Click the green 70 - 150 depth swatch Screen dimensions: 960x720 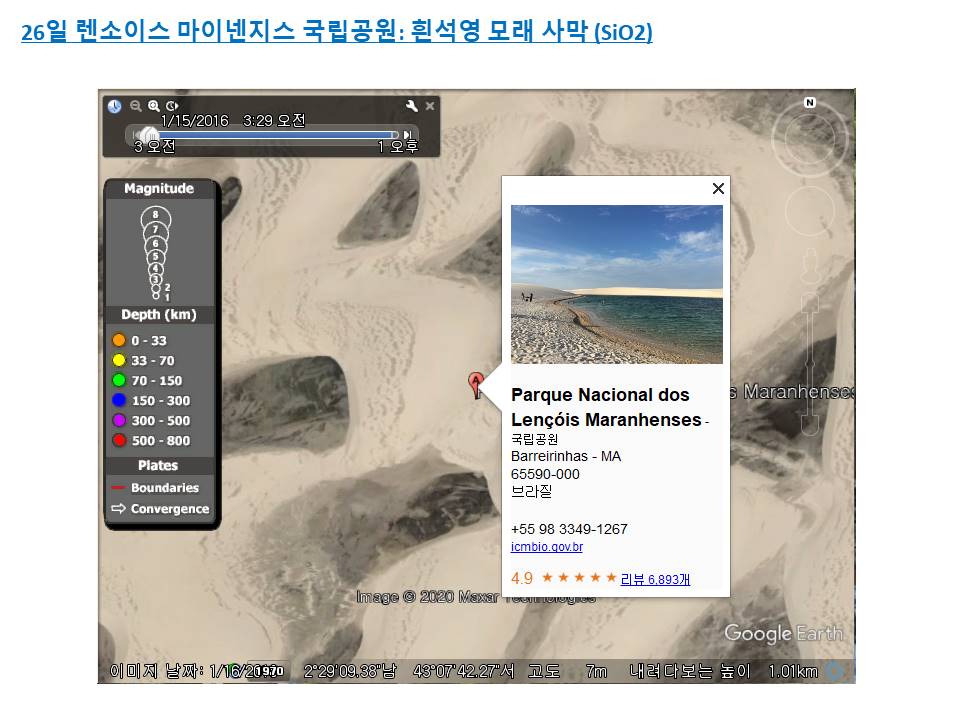(119, 380)
